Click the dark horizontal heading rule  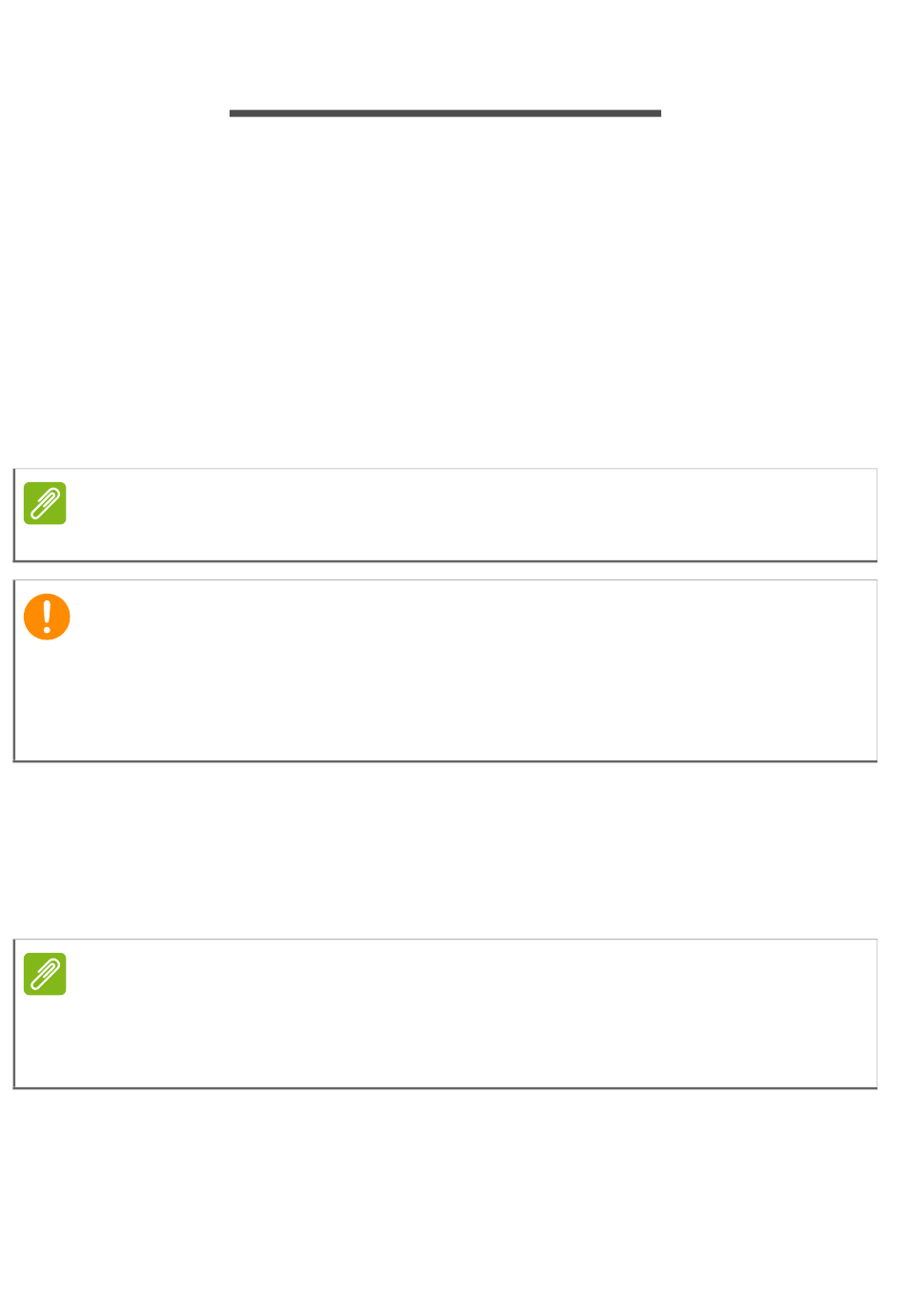pyautogui.click(x=445, y=113)
